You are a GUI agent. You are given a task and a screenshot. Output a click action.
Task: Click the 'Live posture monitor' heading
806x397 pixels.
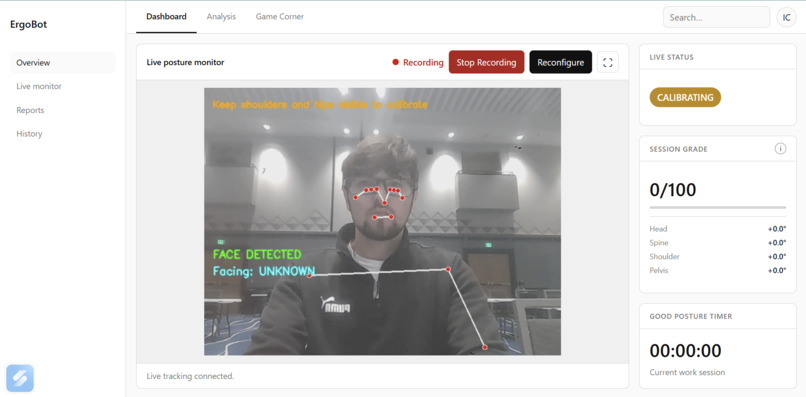[185, 63]
